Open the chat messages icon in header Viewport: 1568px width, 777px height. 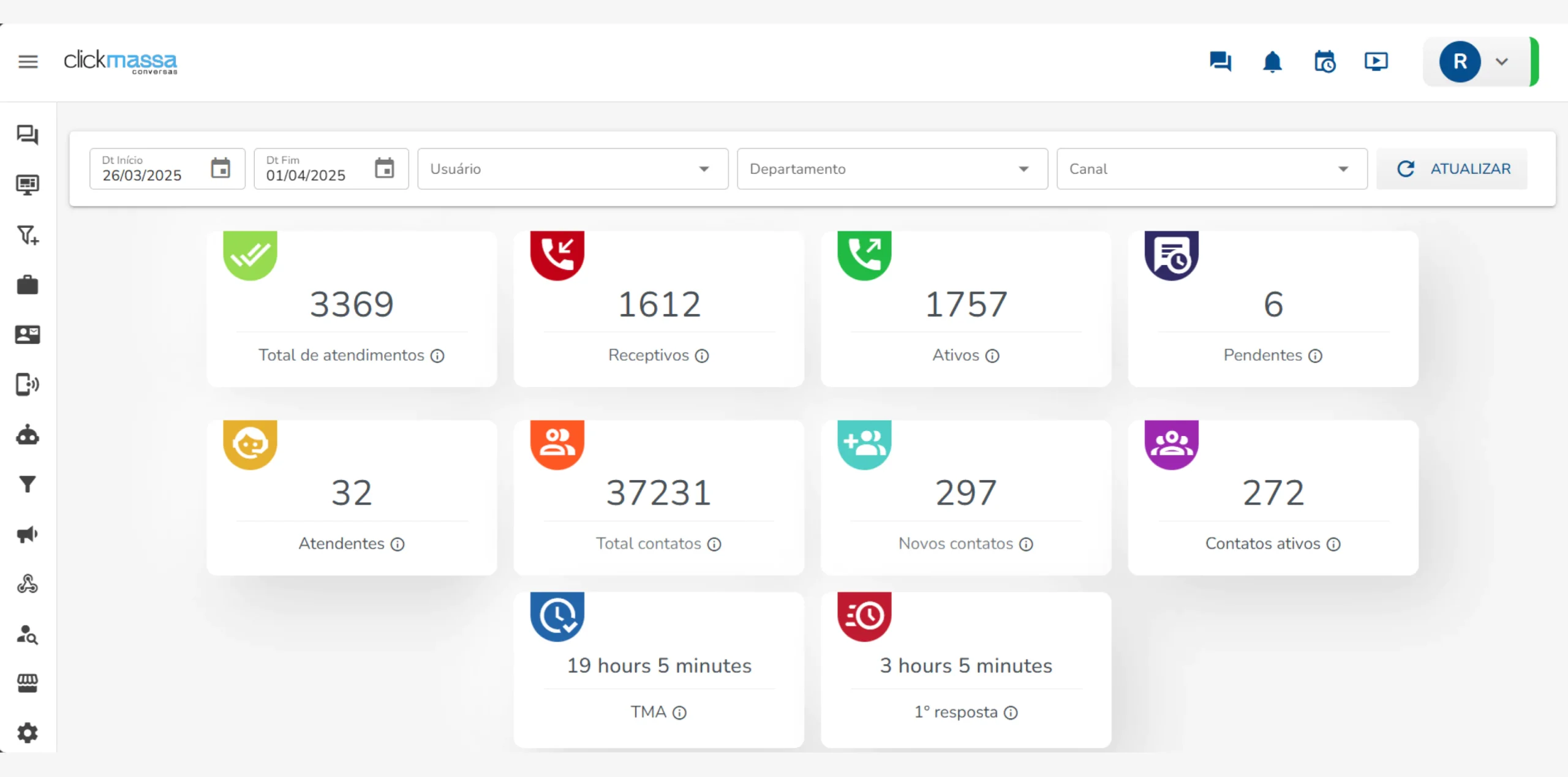(x=1220, y=61)
